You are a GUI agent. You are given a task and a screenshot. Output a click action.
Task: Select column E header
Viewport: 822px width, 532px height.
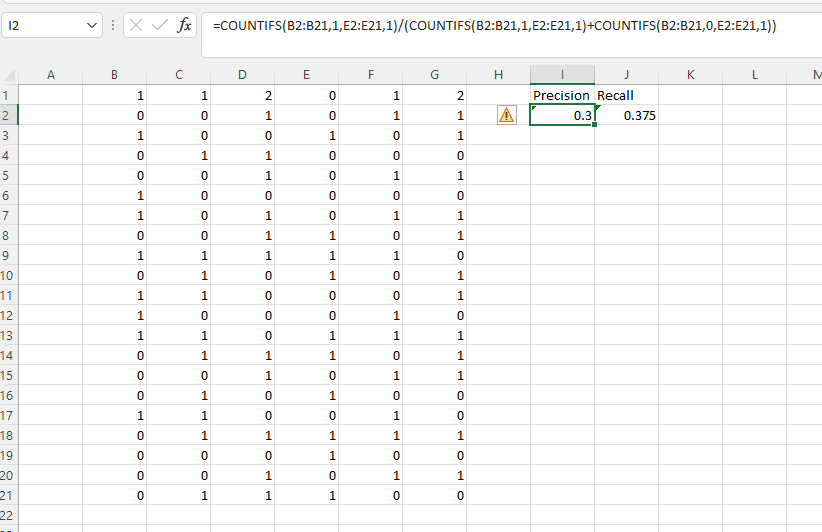(x=306, y=75)
